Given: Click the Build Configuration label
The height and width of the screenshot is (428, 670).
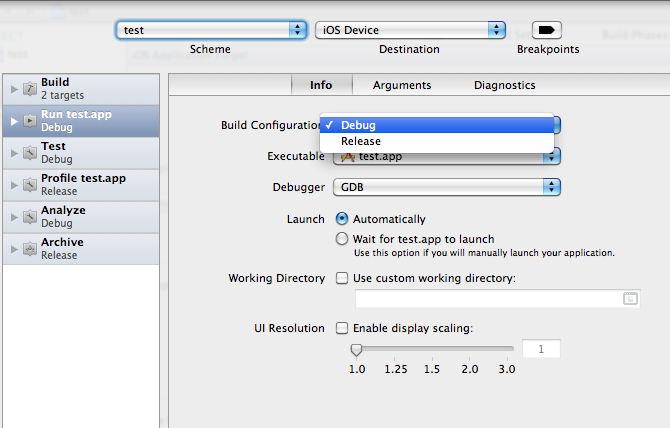Looking at the screenshot, I should (x=270, y=125).
